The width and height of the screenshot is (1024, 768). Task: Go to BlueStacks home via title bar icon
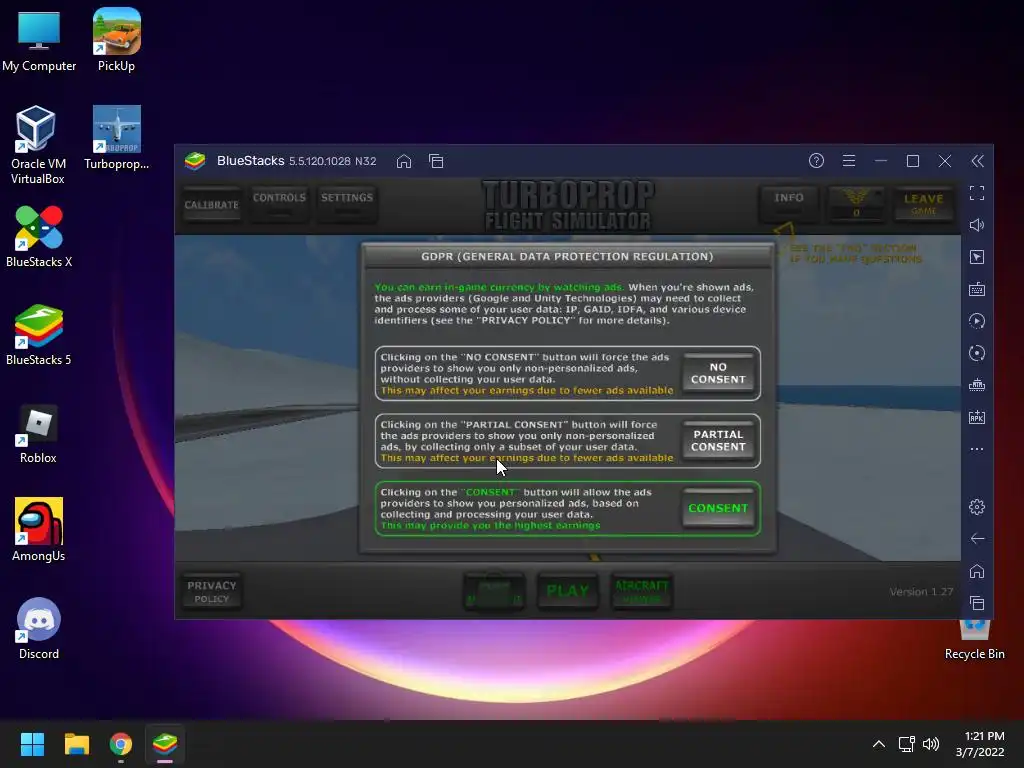pyautogui.click(x=404, y=161)
